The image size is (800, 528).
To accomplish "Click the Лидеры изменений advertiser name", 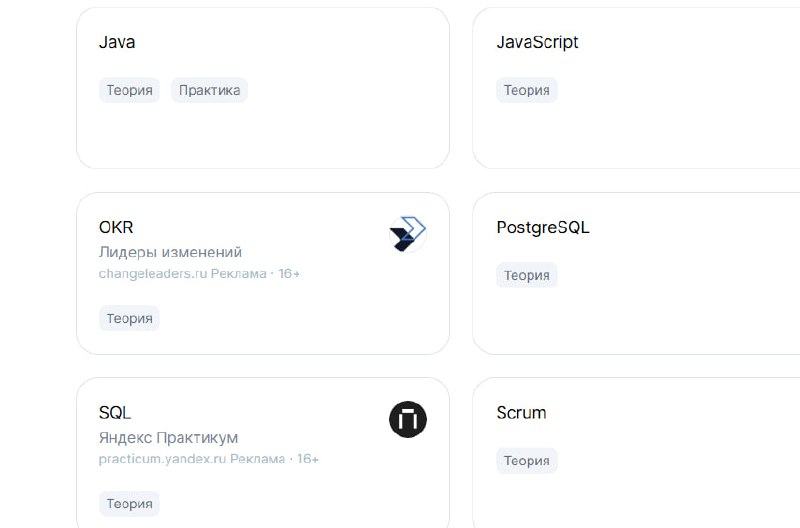I will (170, 252).
